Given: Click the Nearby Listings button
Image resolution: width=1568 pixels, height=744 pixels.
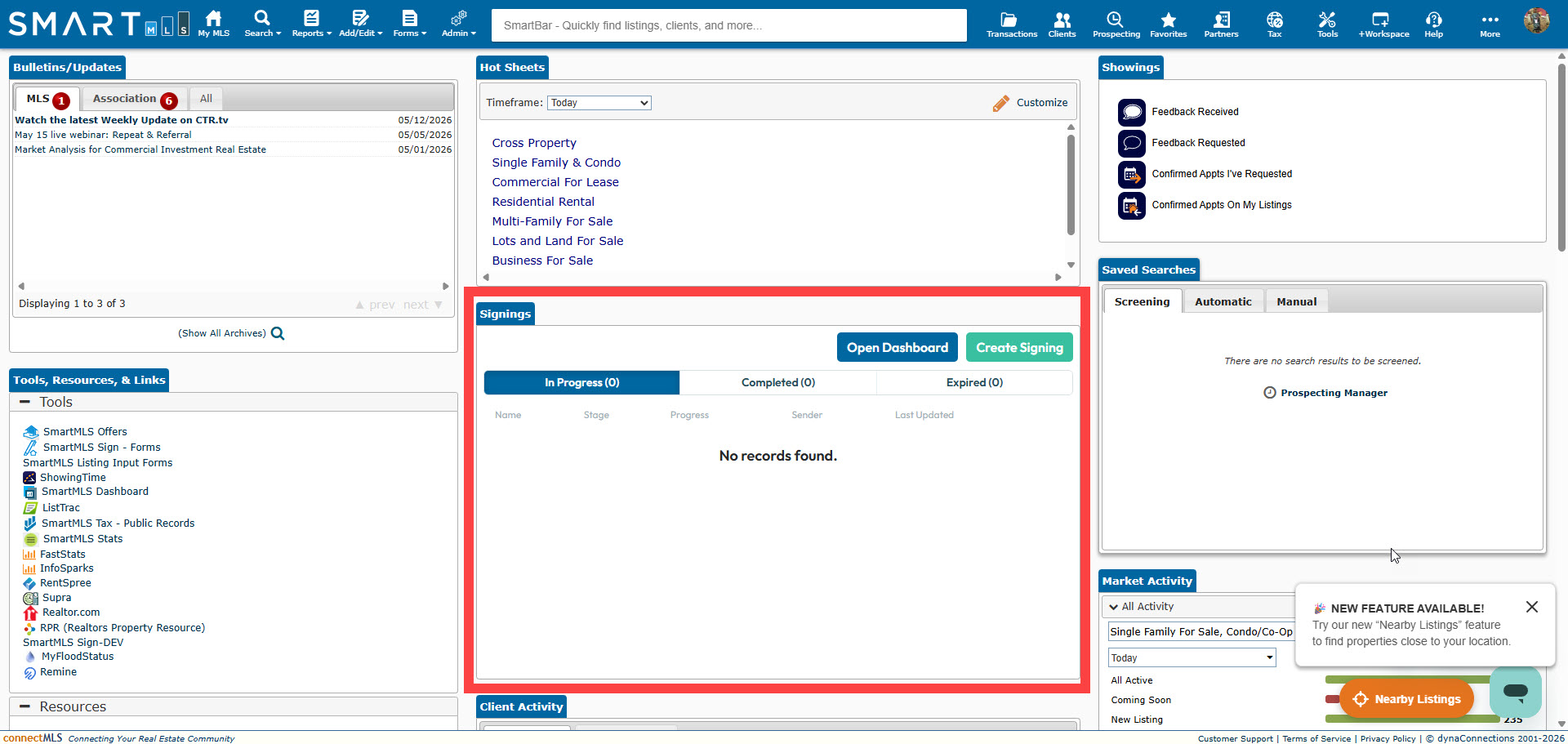Looking at the screenshot, I should pyautogui.click(x=1406, y=699).
